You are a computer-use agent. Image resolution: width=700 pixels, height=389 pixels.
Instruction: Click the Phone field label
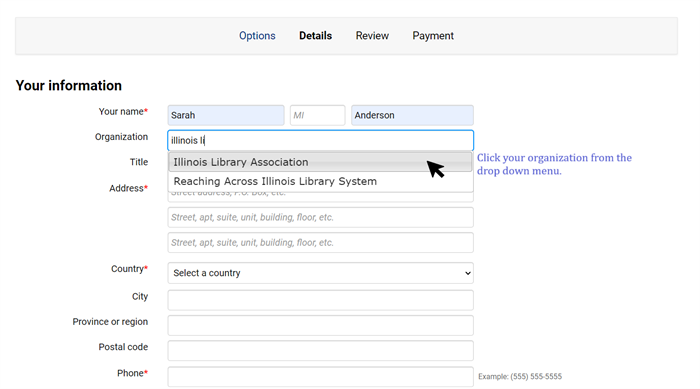133,373
